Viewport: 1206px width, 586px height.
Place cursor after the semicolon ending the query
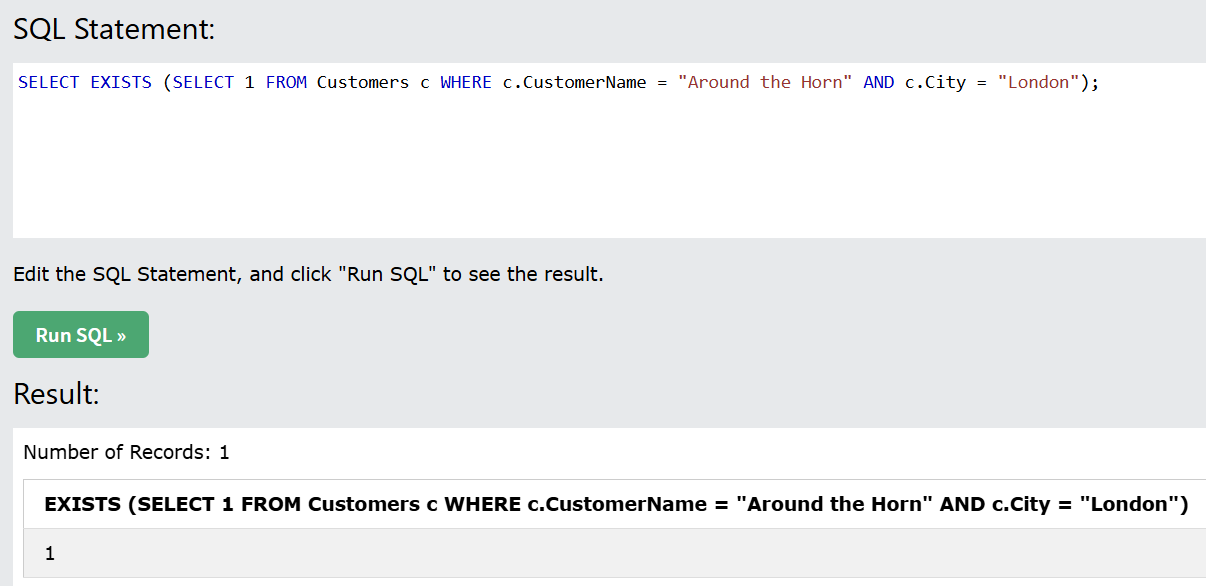pos(1100,82)
